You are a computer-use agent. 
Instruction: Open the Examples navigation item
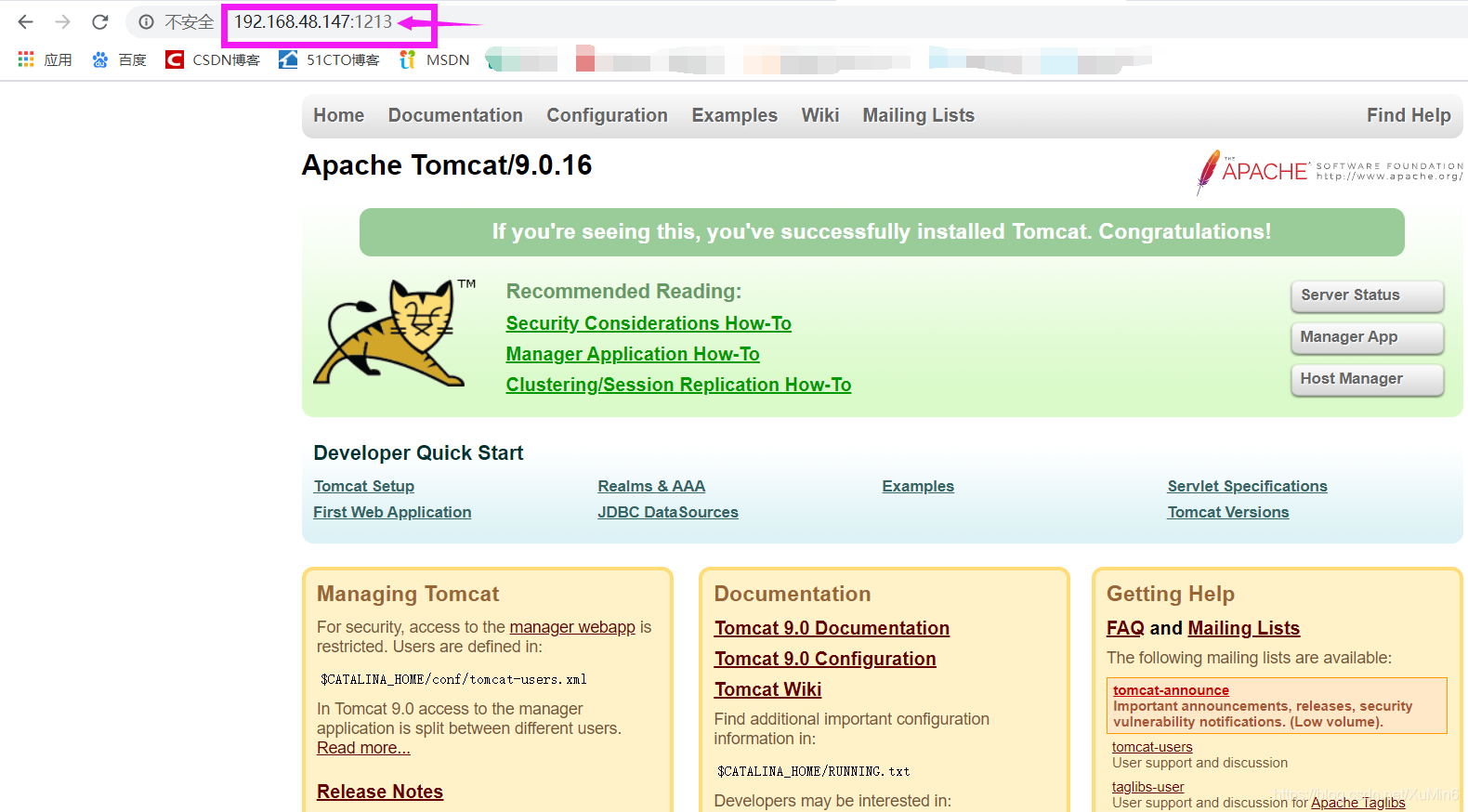click(734, 115)
